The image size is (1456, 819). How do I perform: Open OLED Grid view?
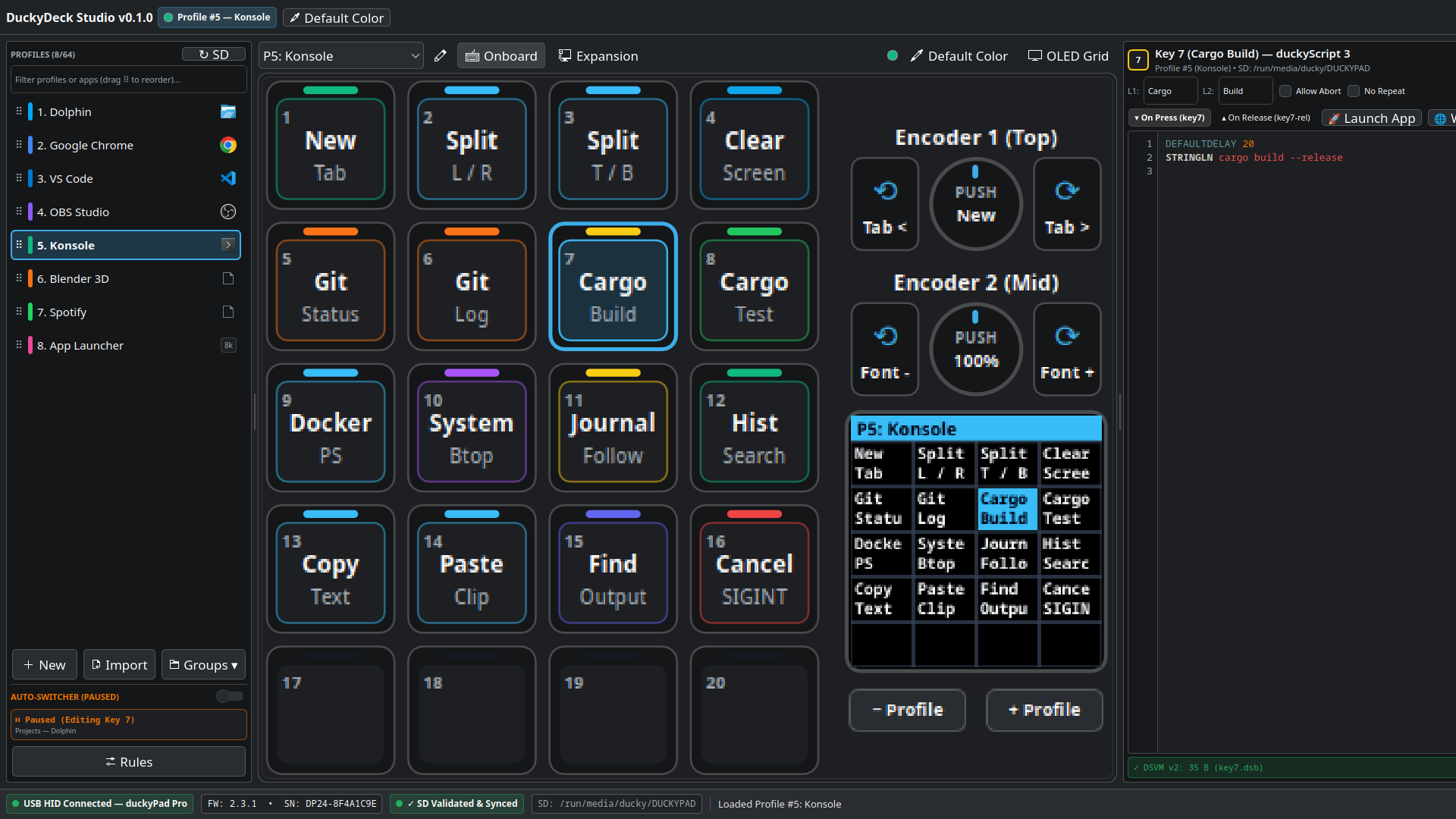pyautogui.click(x=1068, y=56)
